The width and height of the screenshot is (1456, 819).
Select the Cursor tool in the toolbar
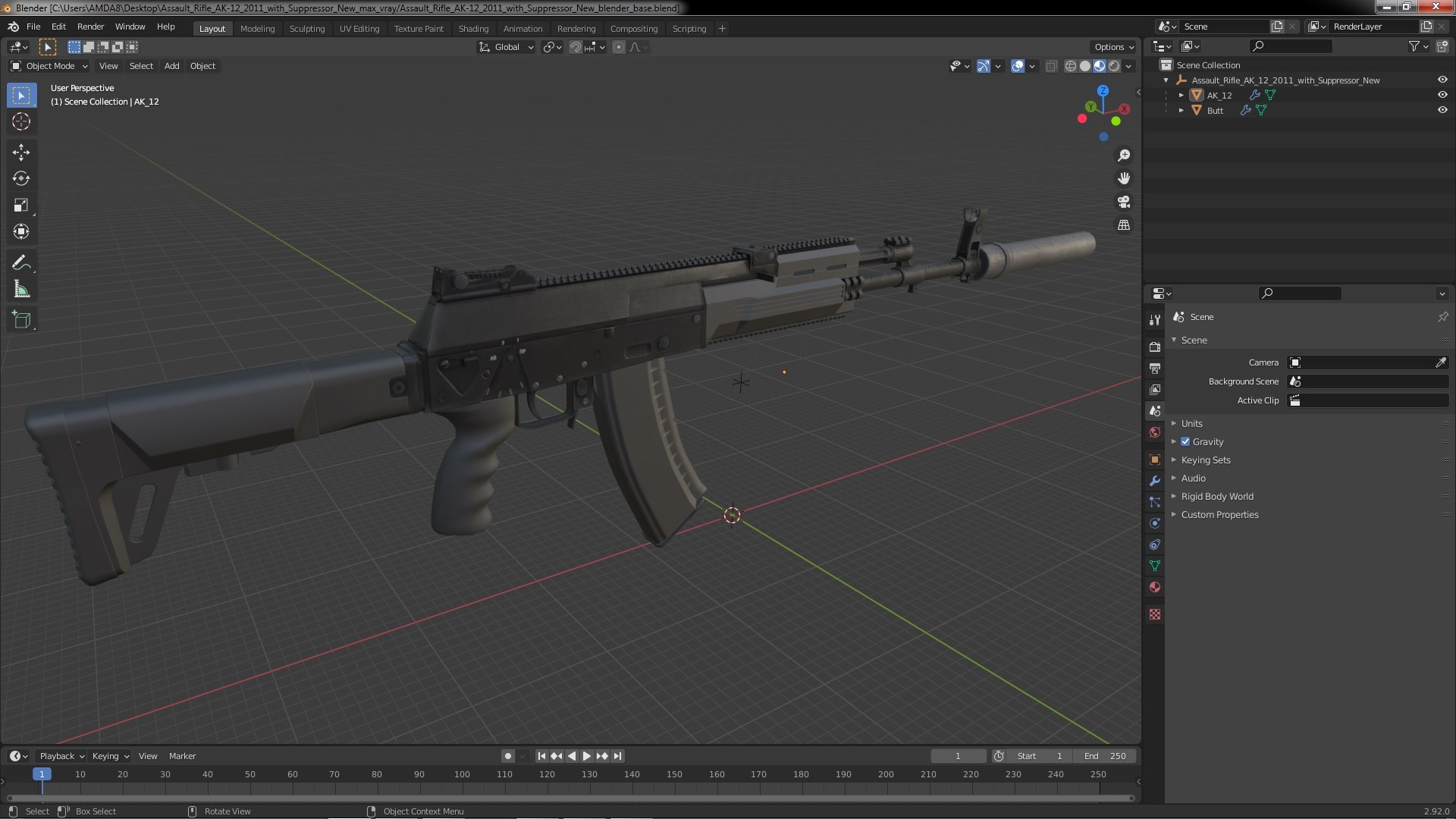(21, 121)
